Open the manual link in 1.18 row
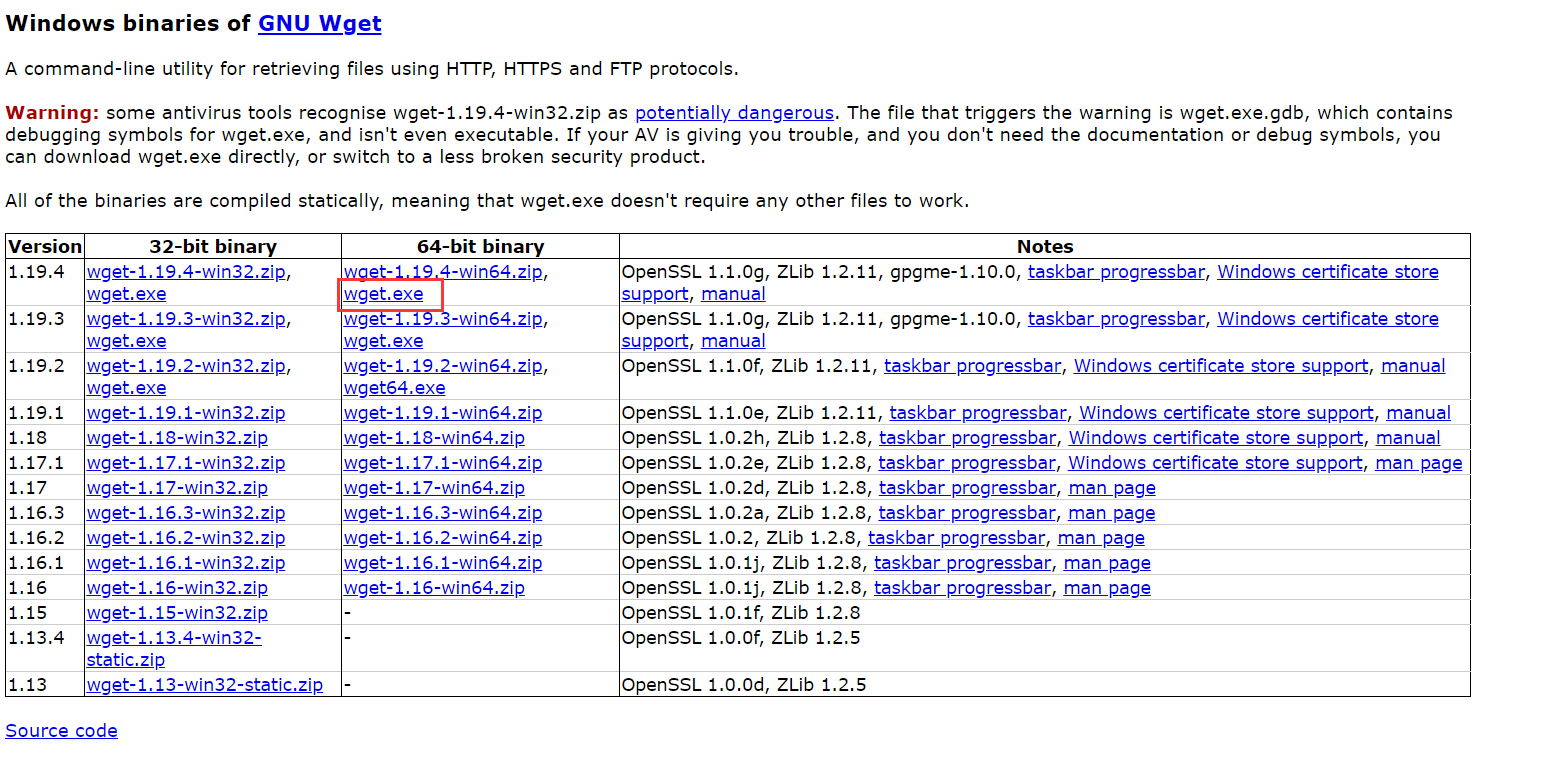 (x=1408, y=438)
